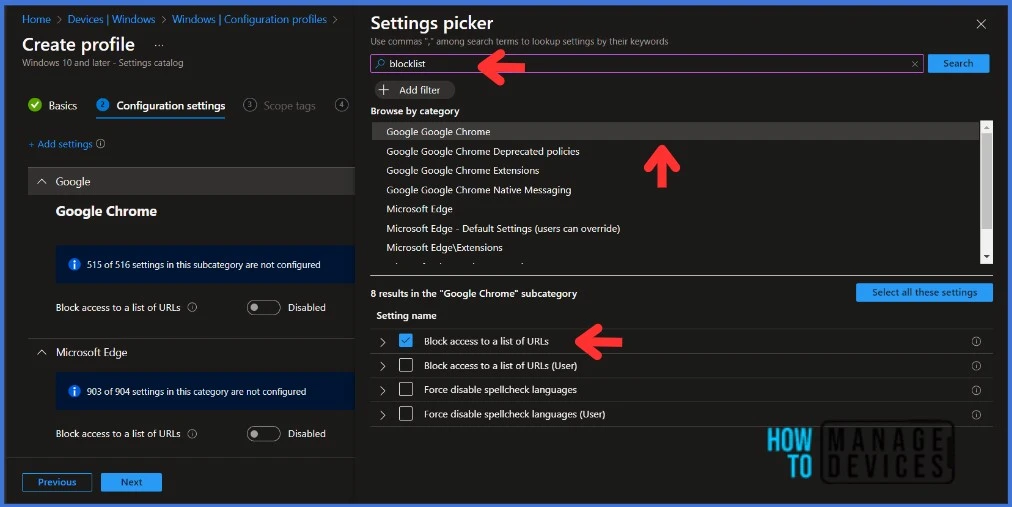Select Google Chrome Extensions category
Viewport: 1012px width, 507px height.
(463, 171)
